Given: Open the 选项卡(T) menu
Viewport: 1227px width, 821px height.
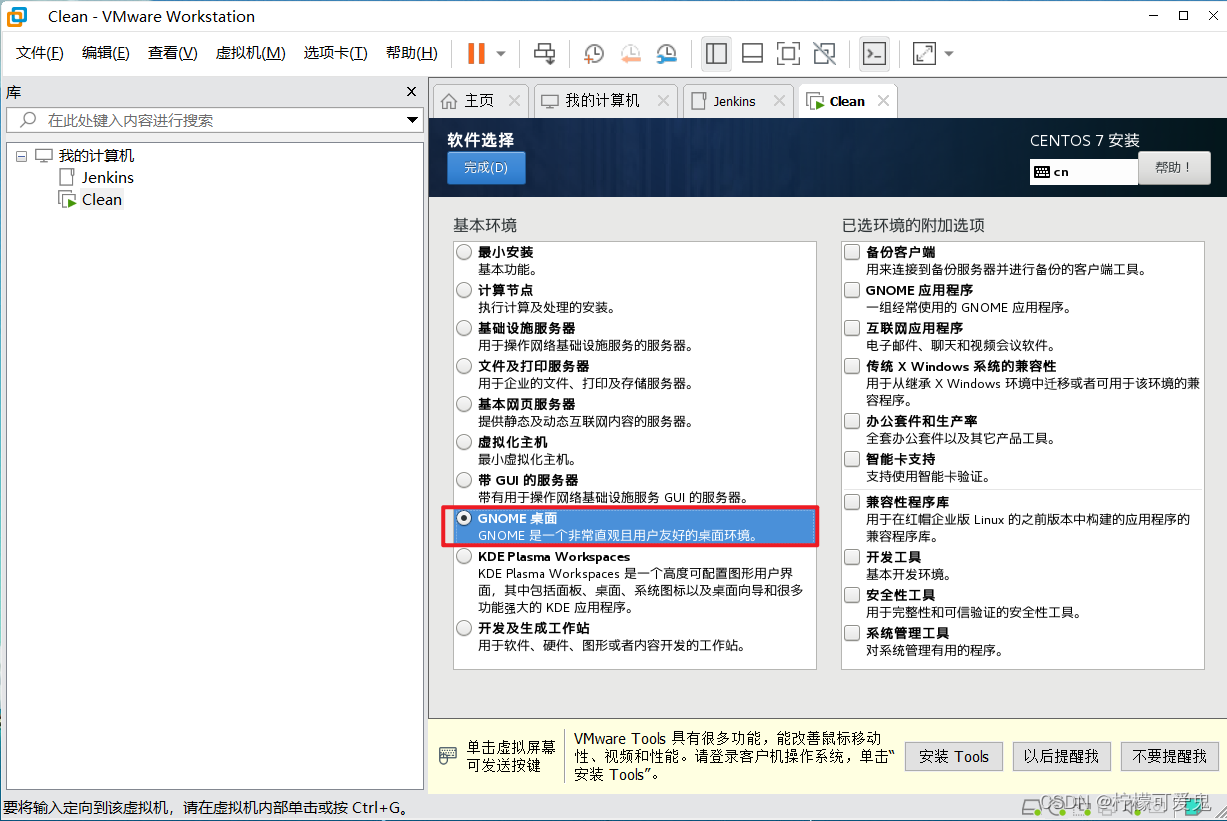Looking at the screenshot, I should 335,53.
